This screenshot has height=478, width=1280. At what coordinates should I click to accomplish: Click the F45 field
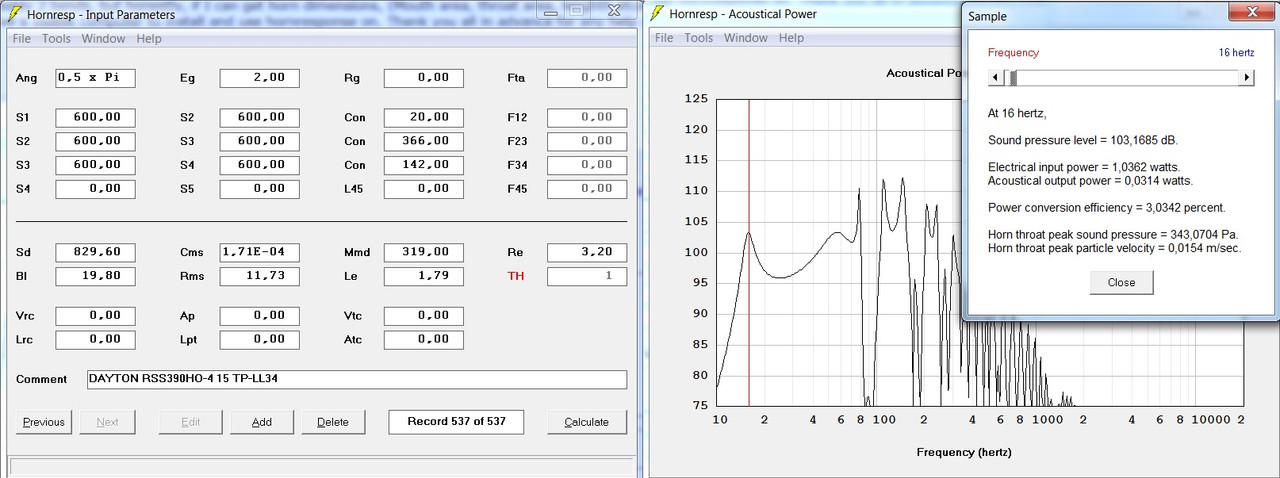pos(587,189)
